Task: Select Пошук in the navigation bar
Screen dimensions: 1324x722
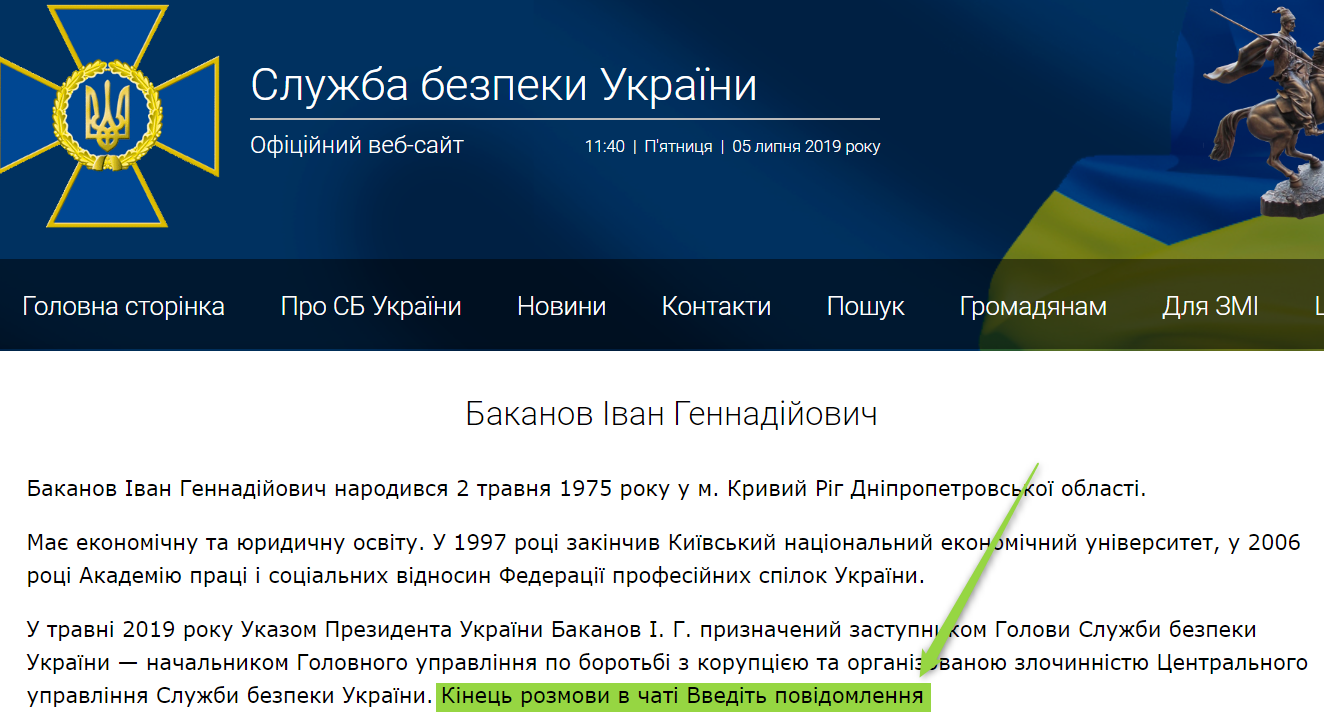Action: tap(865, 306)
